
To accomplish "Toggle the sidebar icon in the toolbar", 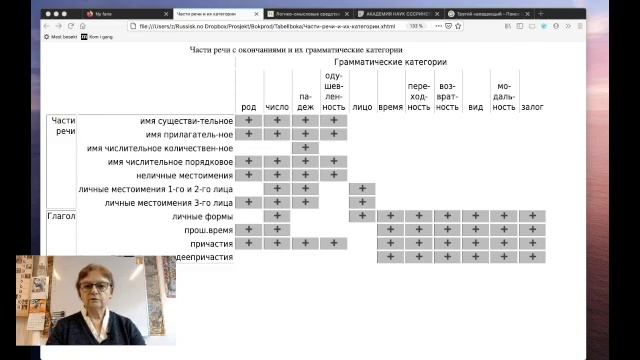I will 520,26.
